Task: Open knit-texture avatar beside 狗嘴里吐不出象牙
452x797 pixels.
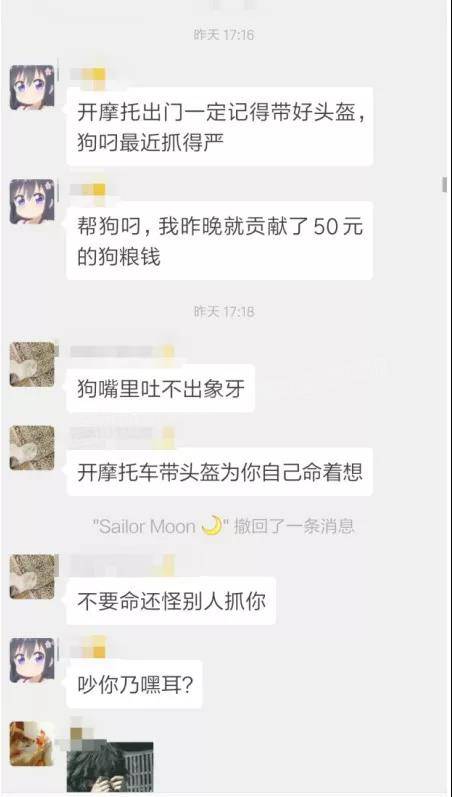Action: tap(32, 364)
